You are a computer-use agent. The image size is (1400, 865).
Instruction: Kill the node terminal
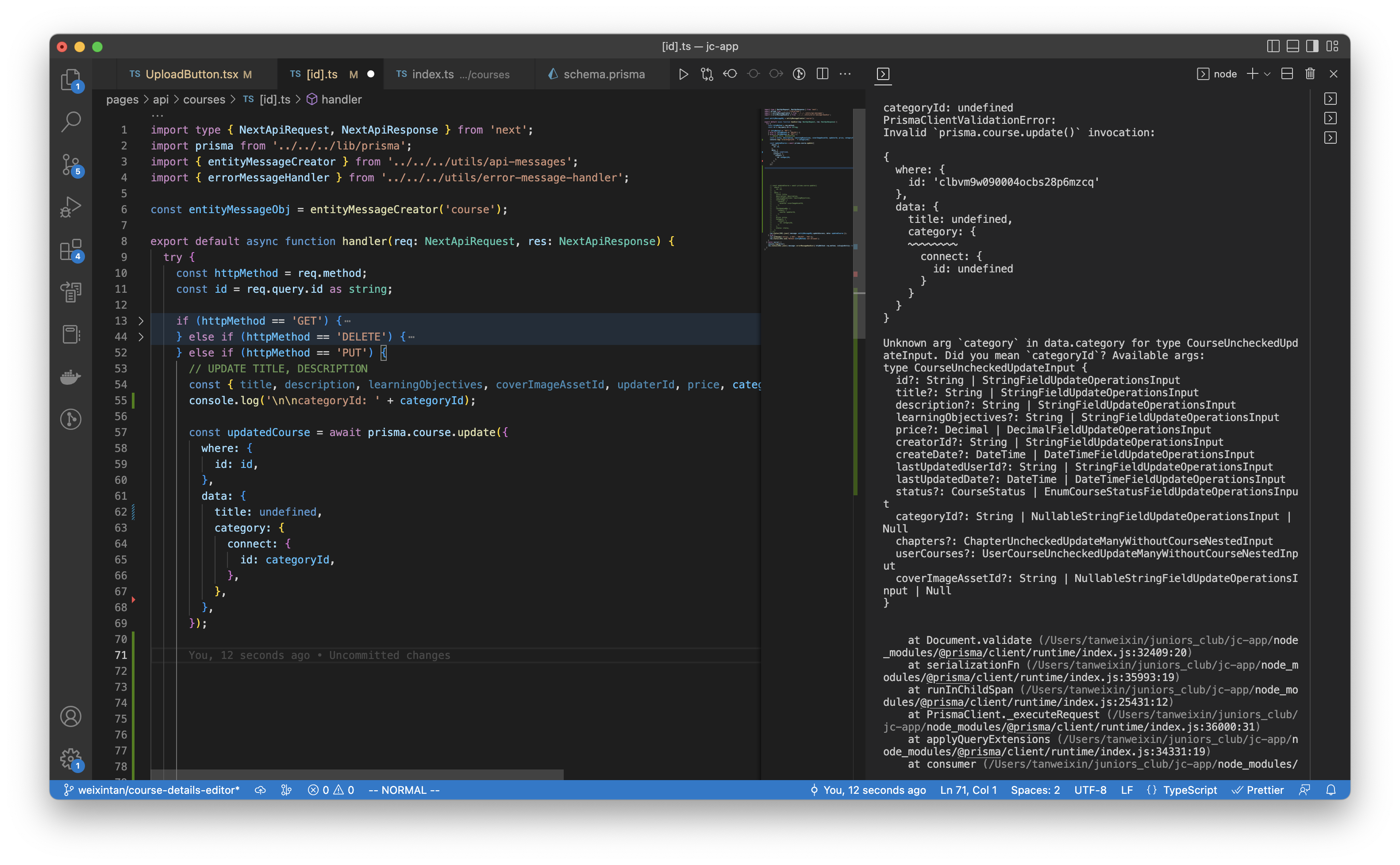click(1310, 74)
